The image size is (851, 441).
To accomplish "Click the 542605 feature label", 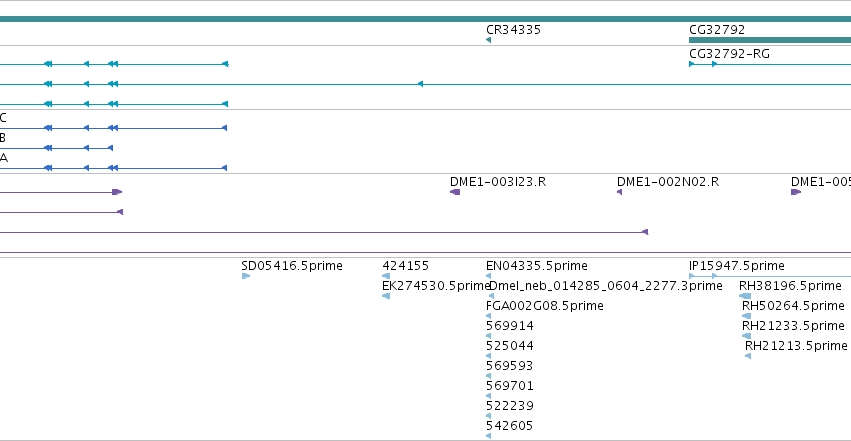I will coord(510,426).
